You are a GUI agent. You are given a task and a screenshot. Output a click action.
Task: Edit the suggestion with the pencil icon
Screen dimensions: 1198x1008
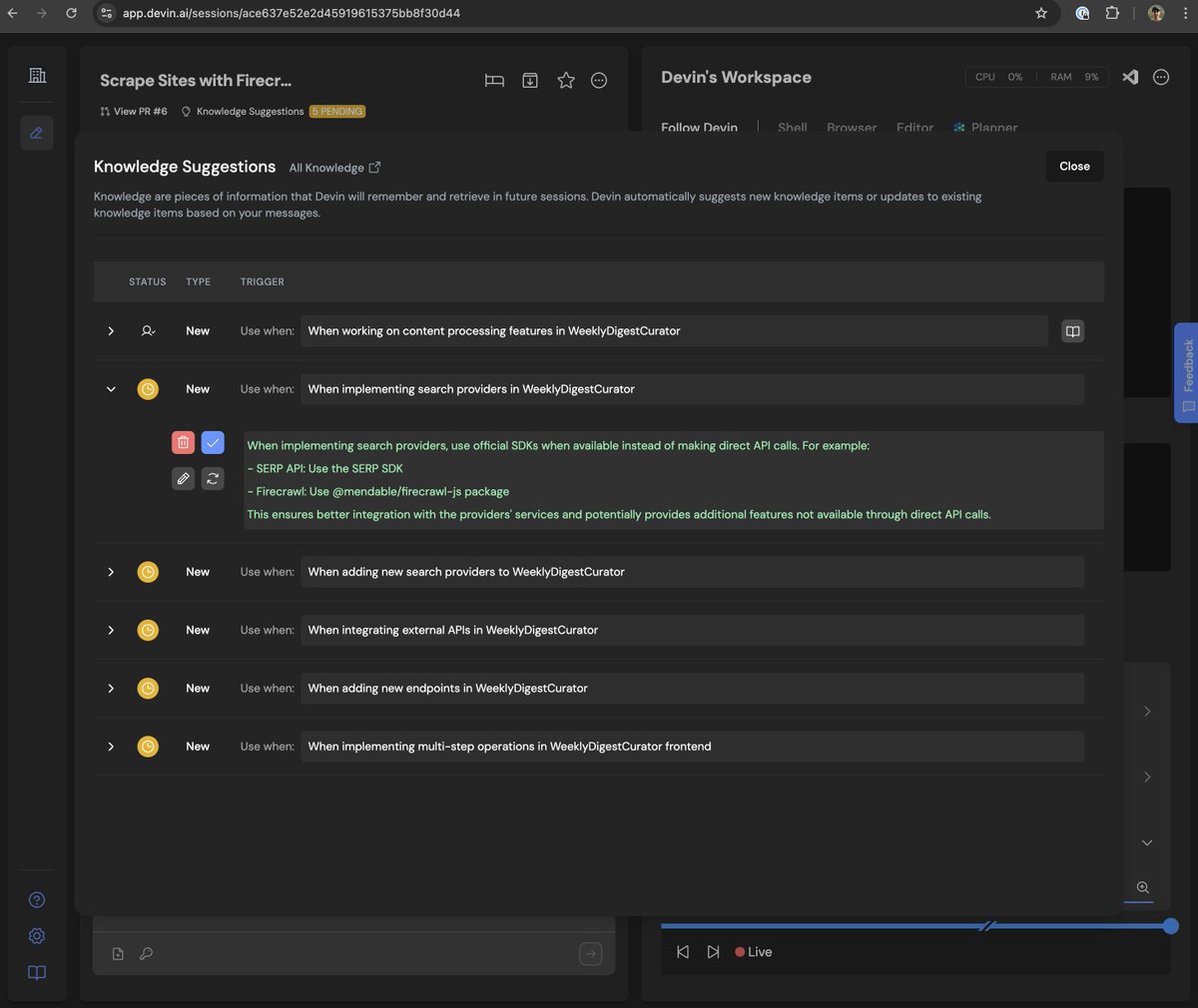click(183, 479)
